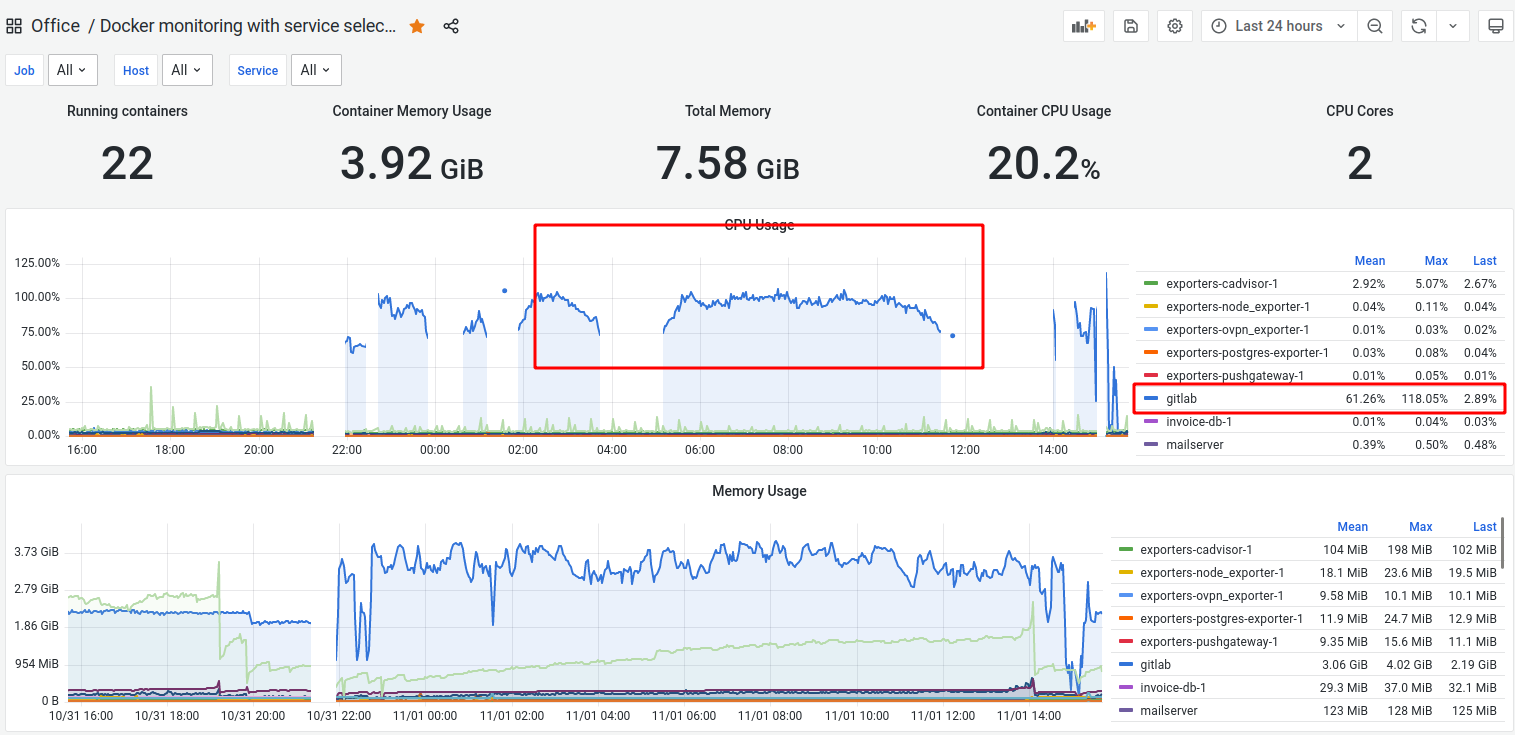Click the CPU Cores panel title

pos(1360,111)
